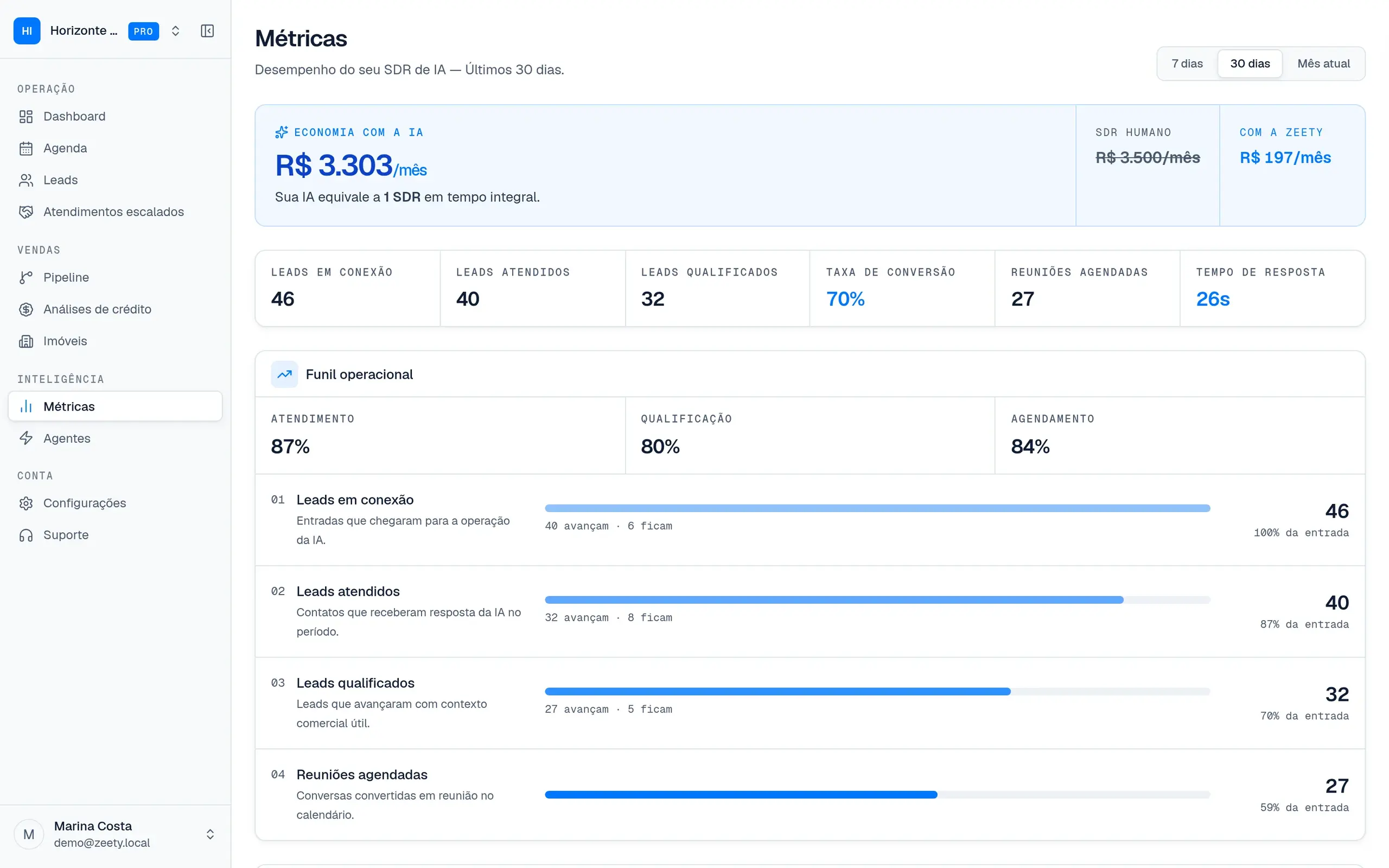Click the Imóveis building icon

[x=26, y=342]
